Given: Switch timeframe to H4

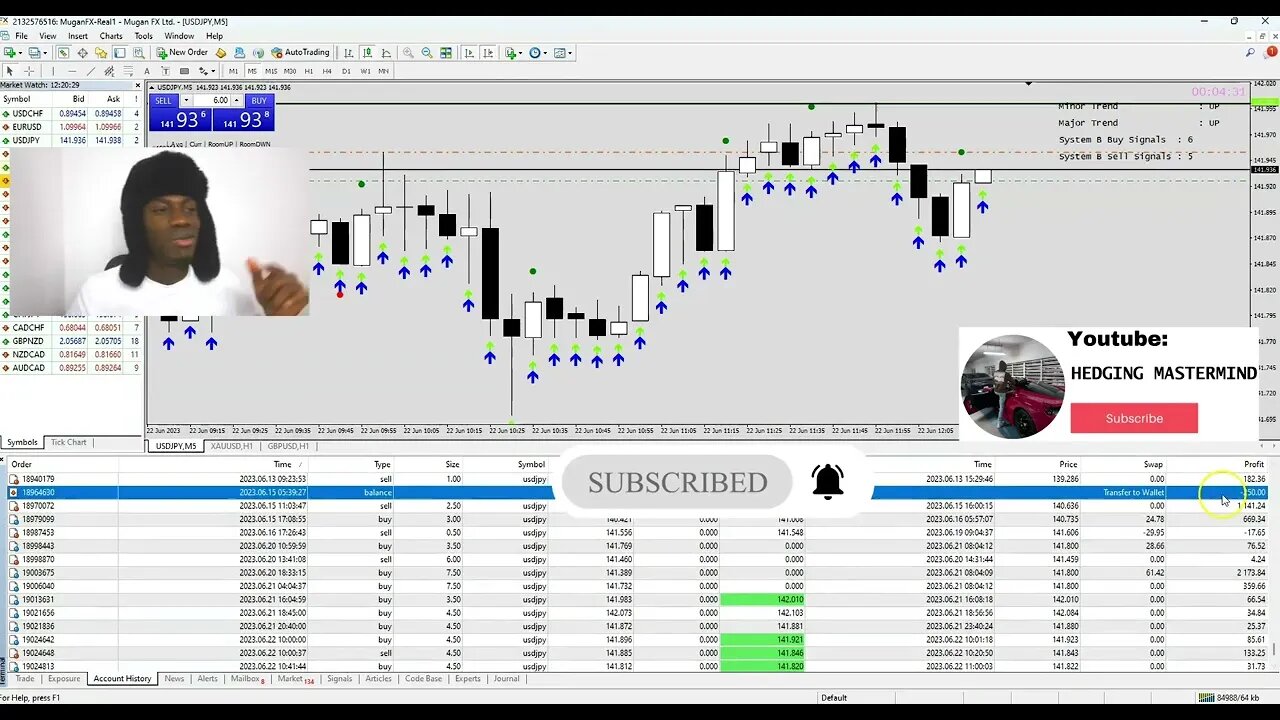Looking at the screenshot, I should coord(327,71).
